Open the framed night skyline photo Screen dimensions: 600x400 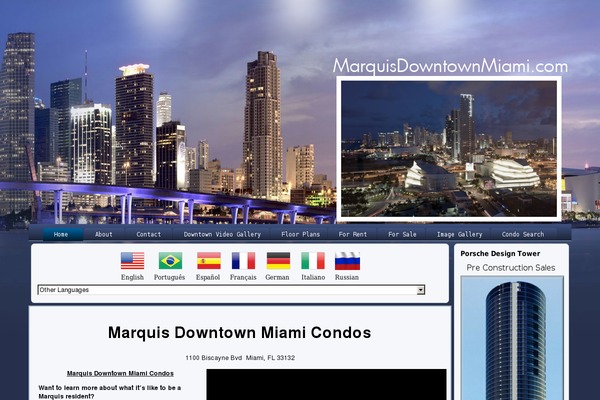449,149
